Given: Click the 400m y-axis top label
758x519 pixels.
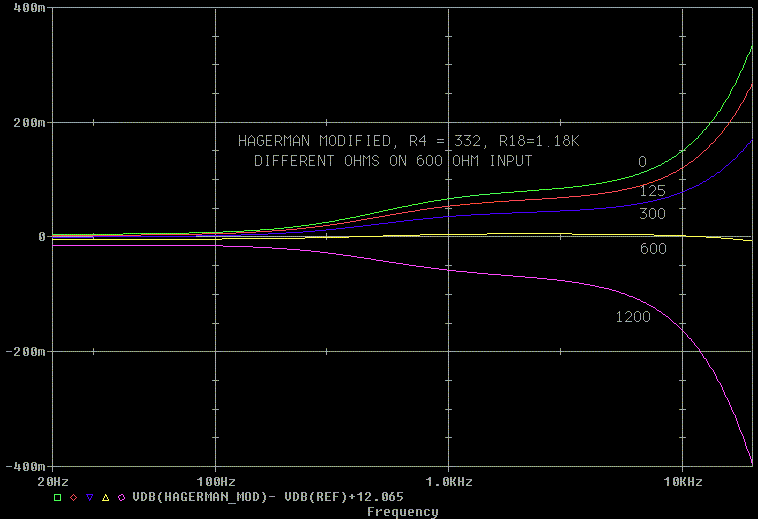Looking at the screenshot, I should pyautogui.click(x=27, y=8).
